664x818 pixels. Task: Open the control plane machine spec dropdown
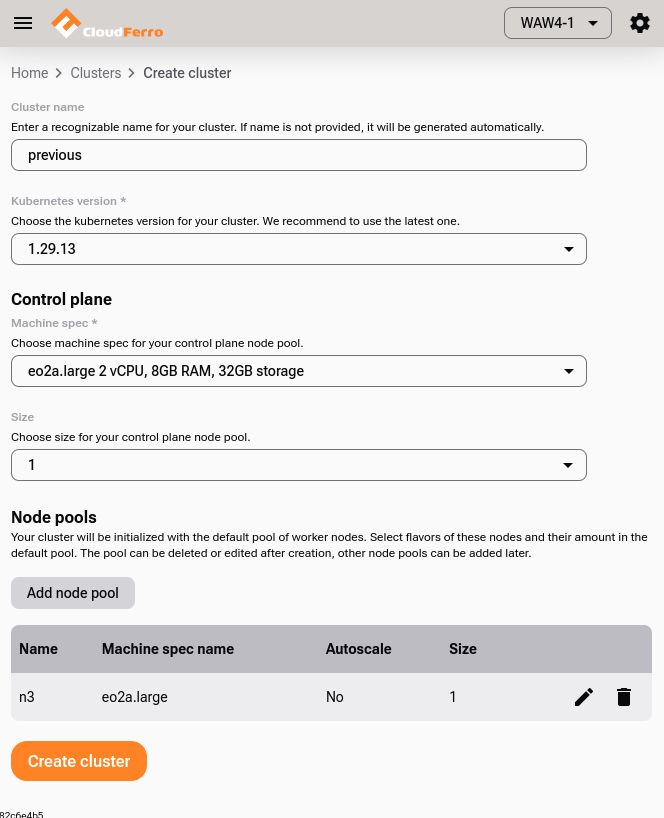(298, 371)
